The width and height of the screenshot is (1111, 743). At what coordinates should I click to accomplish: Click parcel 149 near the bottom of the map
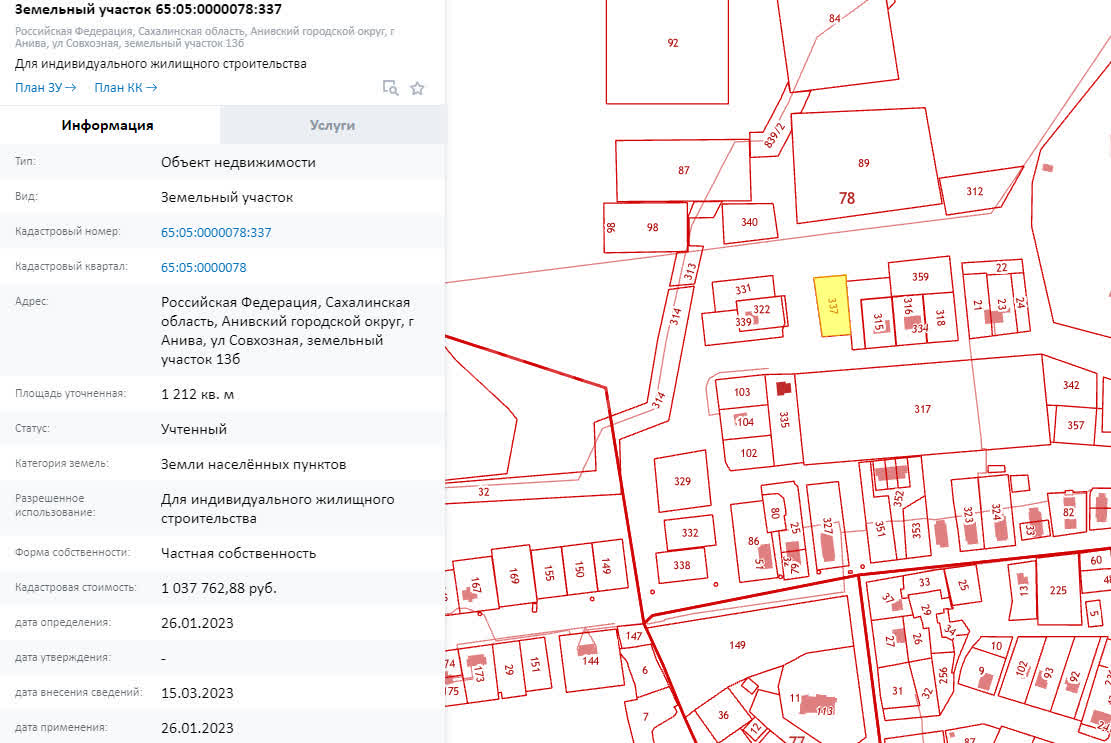pos(737,645)
